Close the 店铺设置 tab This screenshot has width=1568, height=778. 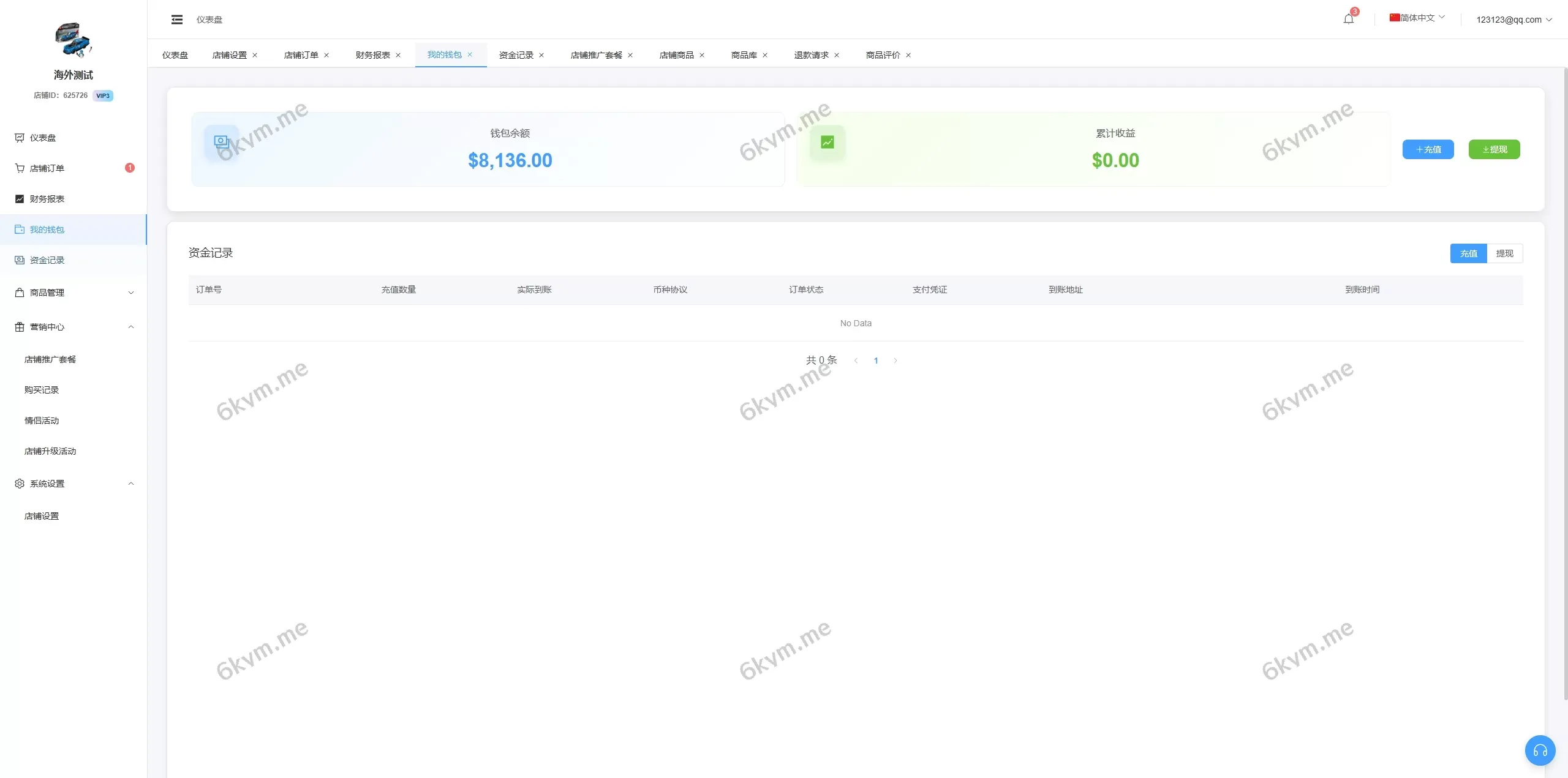(255, 55)
